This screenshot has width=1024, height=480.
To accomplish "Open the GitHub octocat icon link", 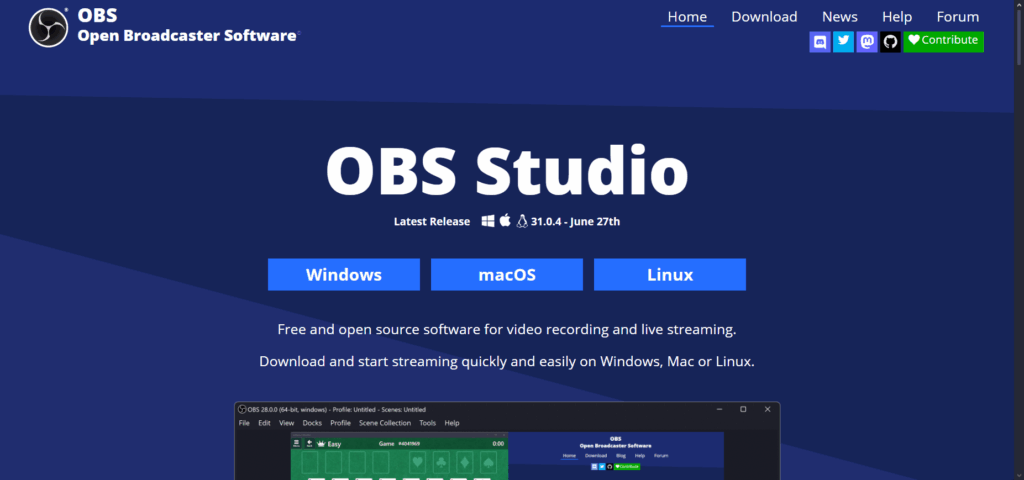I will click(x=890, y=42).
